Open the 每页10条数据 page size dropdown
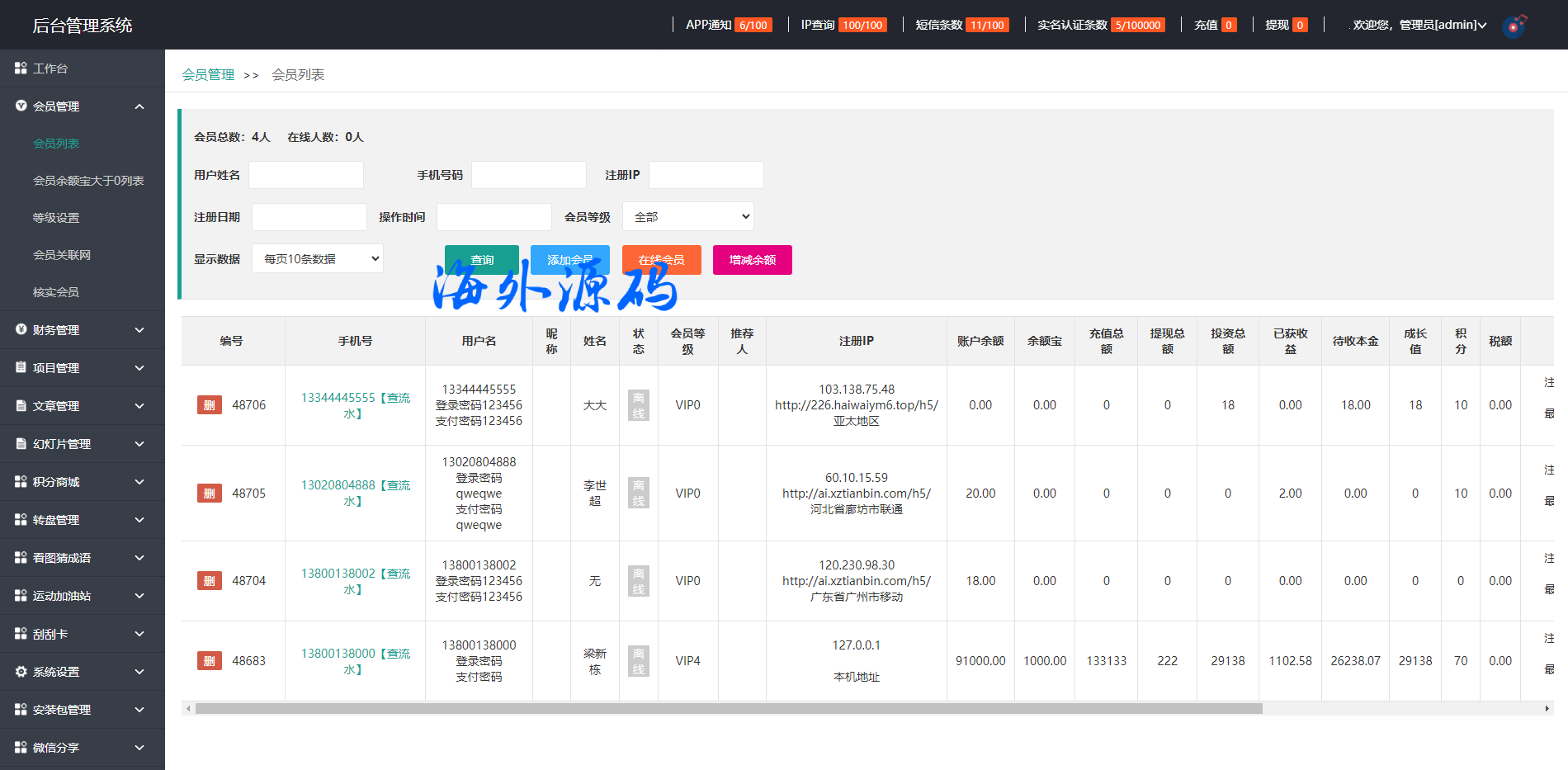 [318, 259]
